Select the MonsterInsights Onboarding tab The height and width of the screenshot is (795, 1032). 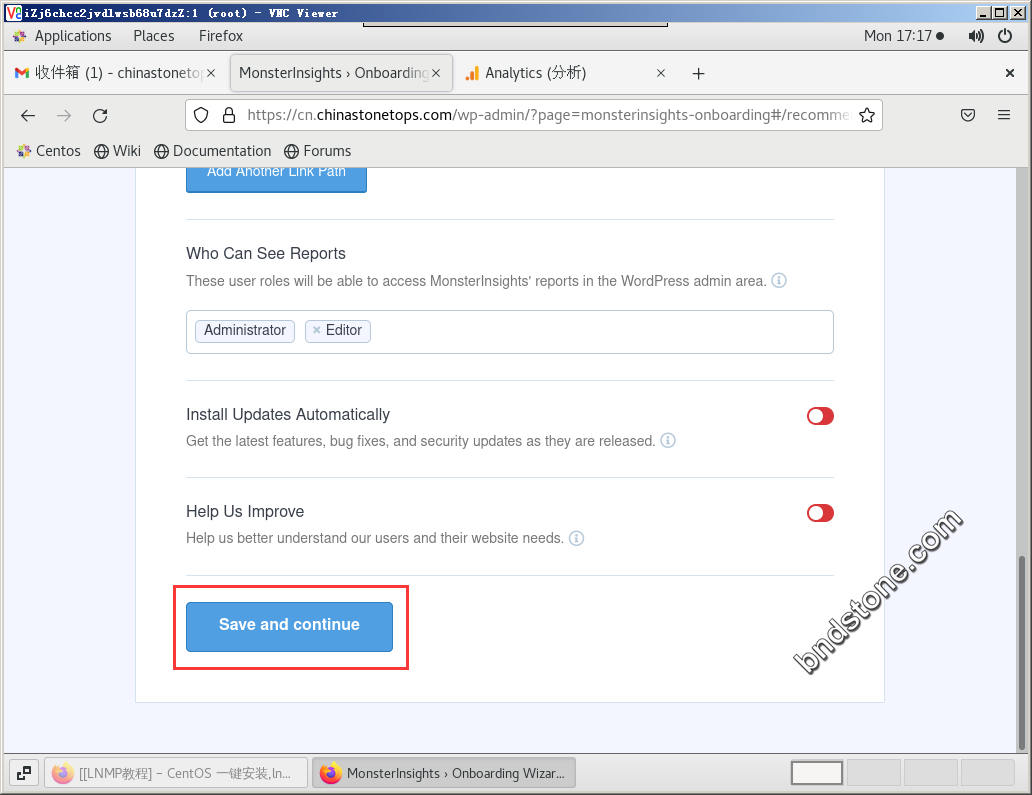[x=341, y=73]
